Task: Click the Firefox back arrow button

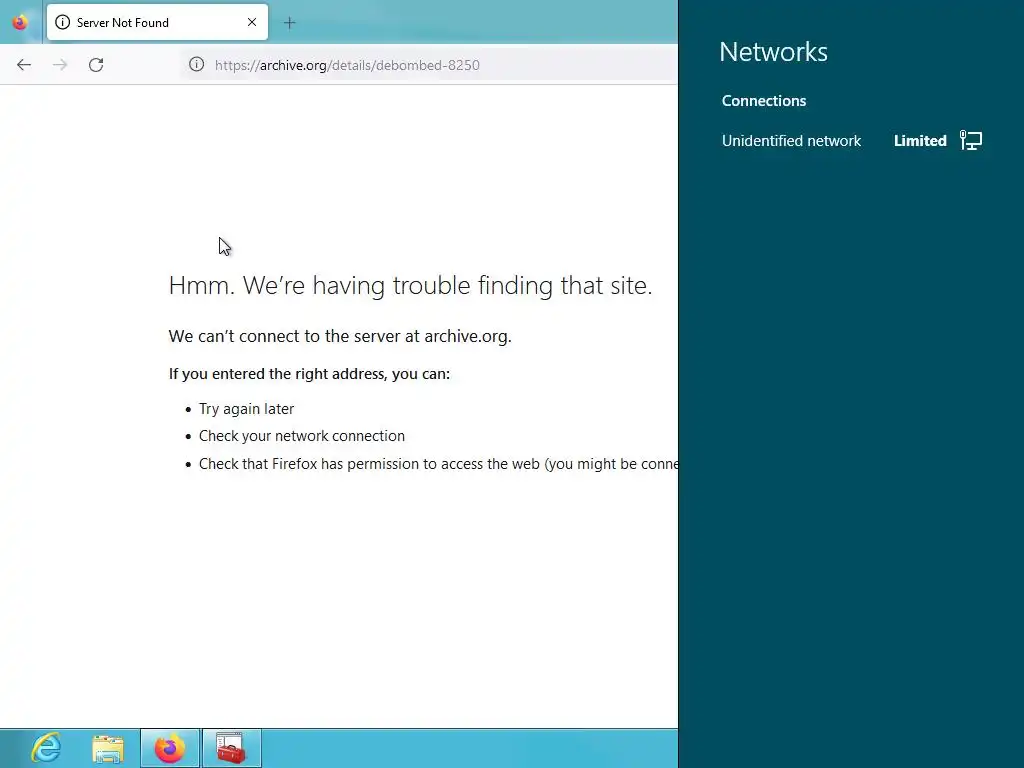Action: pyautogui.click(x=24, y=65)
